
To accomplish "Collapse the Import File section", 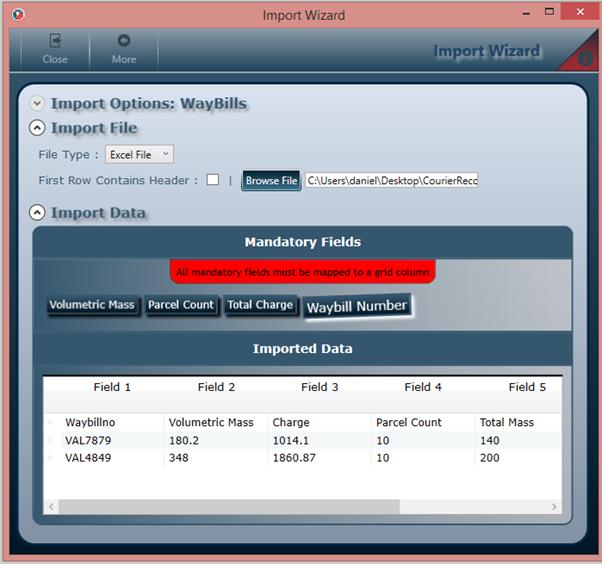I will [x=38, y=128].
